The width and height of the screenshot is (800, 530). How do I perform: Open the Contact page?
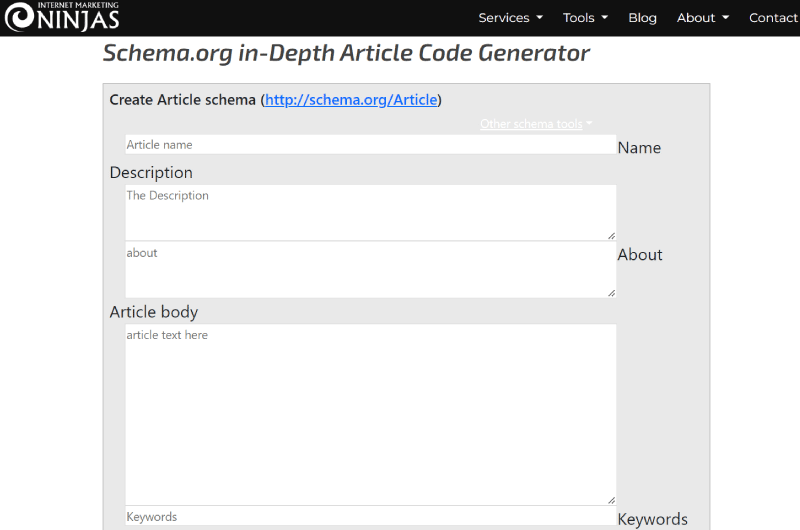773,18
